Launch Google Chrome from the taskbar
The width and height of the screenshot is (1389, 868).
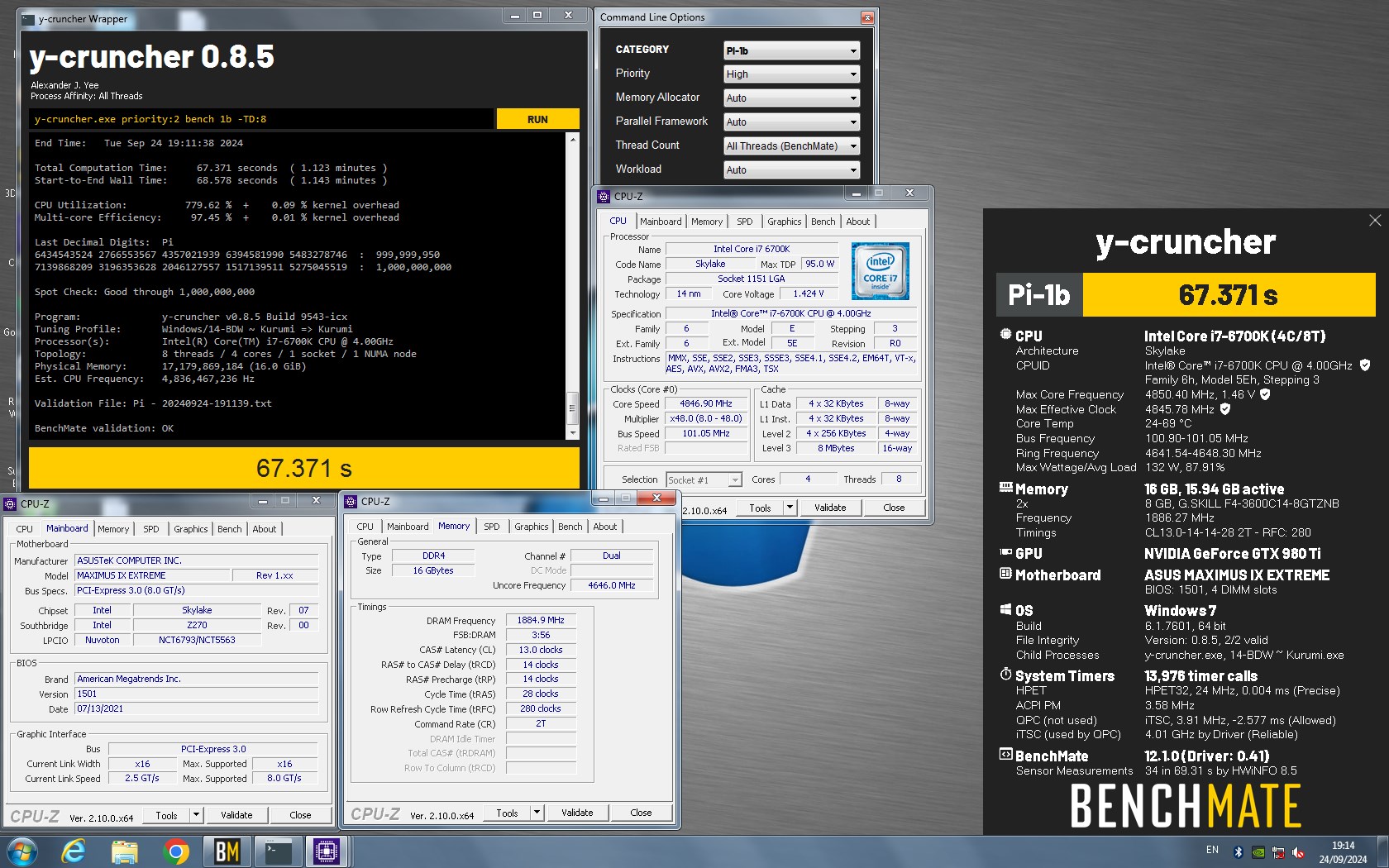click(x=176, y=851)
